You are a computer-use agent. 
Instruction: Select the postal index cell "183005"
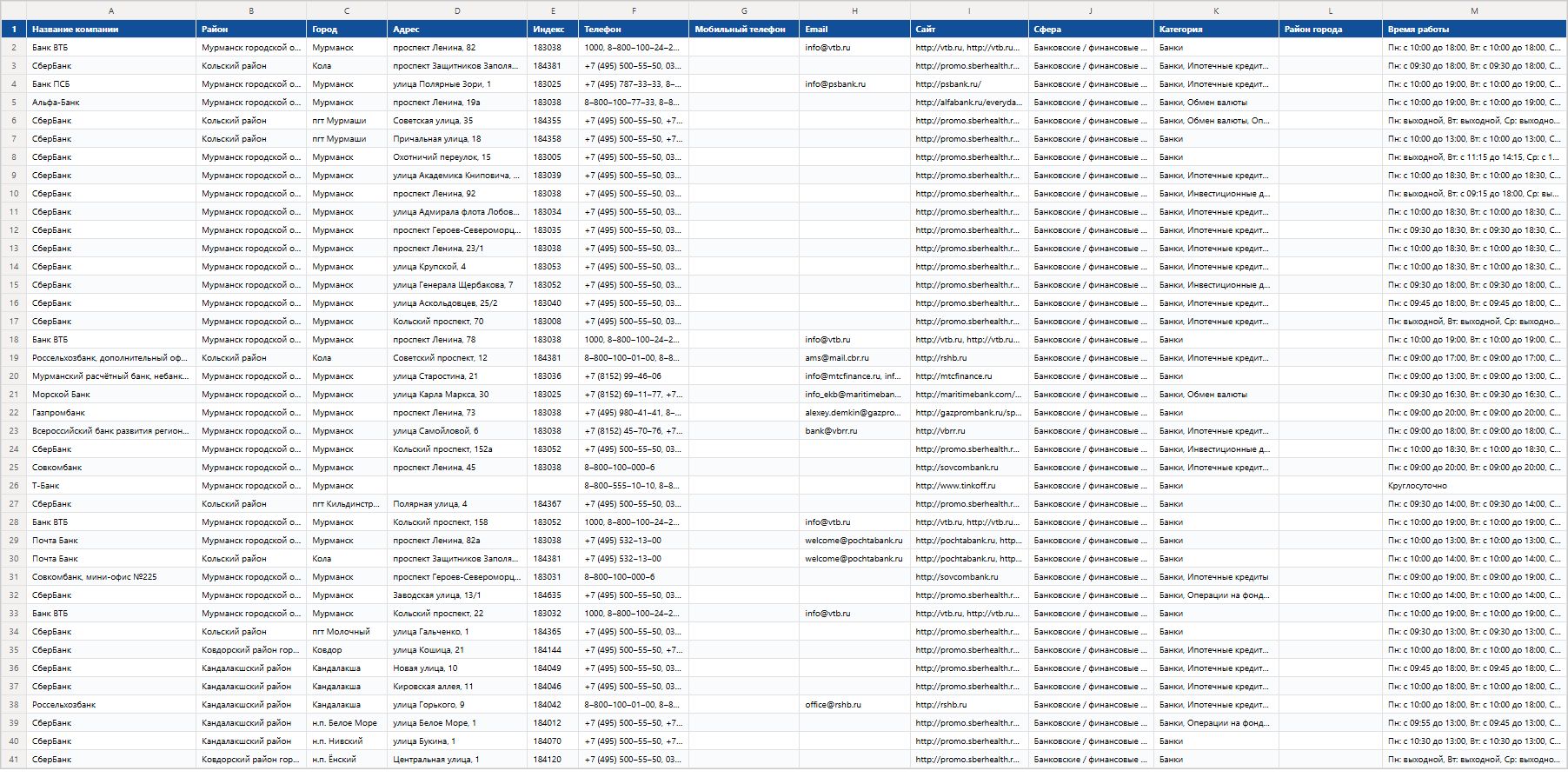(553, 157)
